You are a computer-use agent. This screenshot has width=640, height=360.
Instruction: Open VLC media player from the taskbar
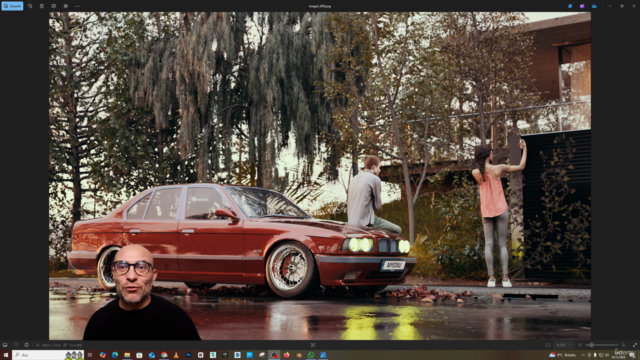(176, 355)
